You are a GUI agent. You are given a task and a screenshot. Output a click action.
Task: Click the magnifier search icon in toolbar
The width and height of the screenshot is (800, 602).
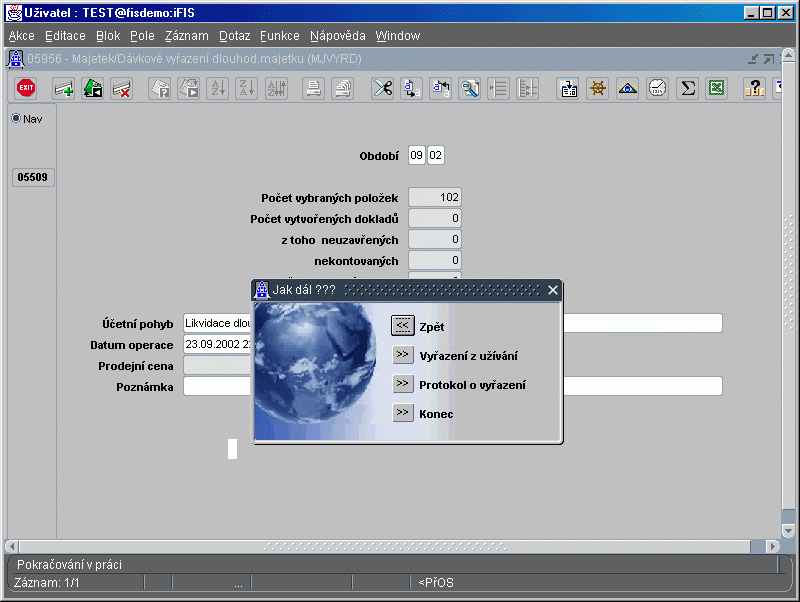coord(469,88)
